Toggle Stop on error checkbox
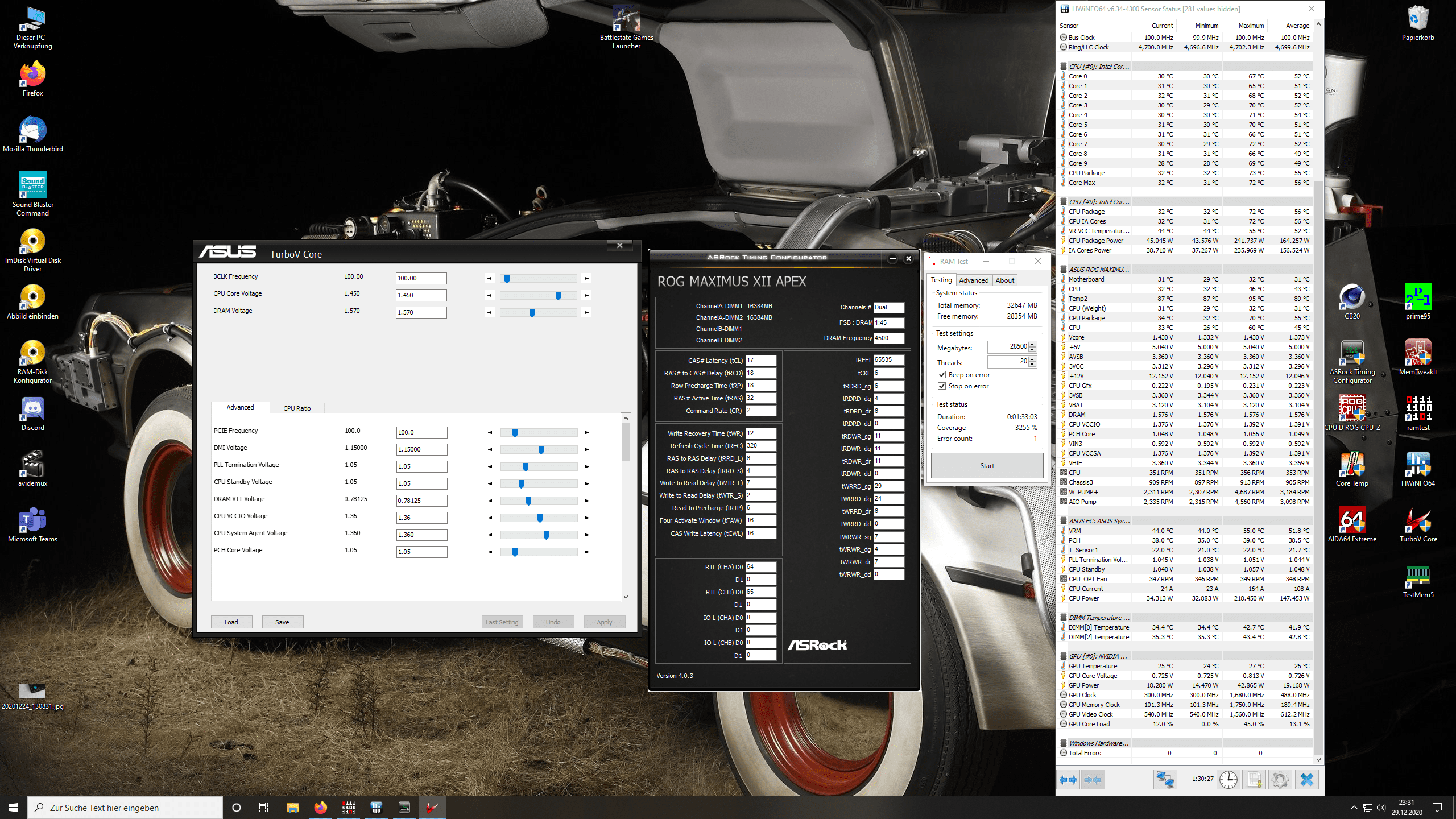Viewport: 1456px width, 819px height. [942, 386]
